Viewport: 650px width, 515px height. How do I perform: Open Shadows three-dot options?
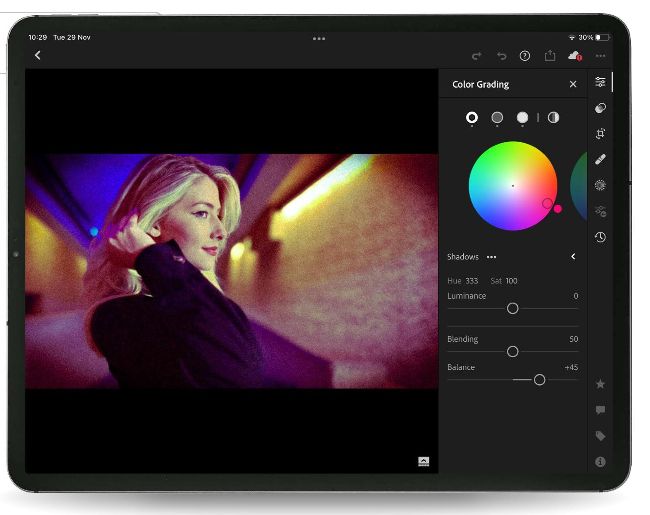(x=492, y=257)
